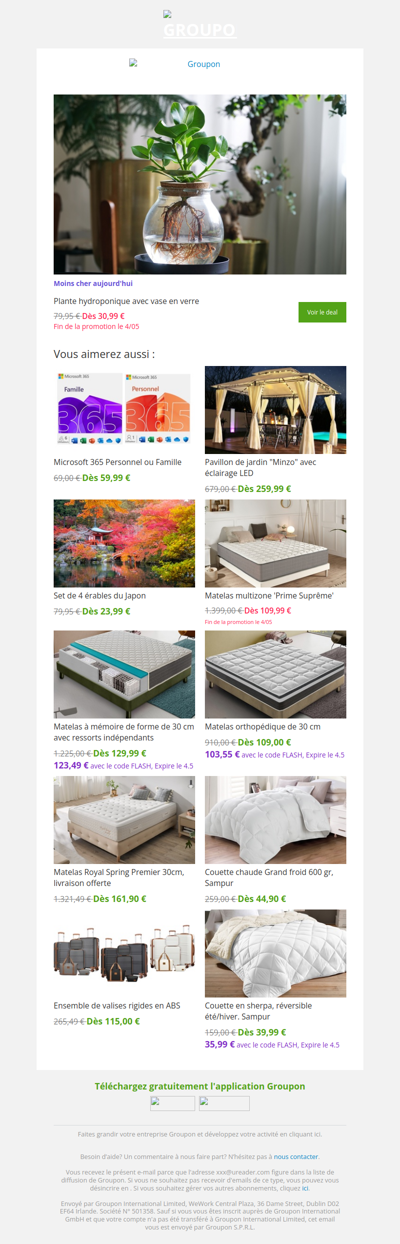Open the hydroponic plant vase image
400x1244 pixels.
coord(200,185)
